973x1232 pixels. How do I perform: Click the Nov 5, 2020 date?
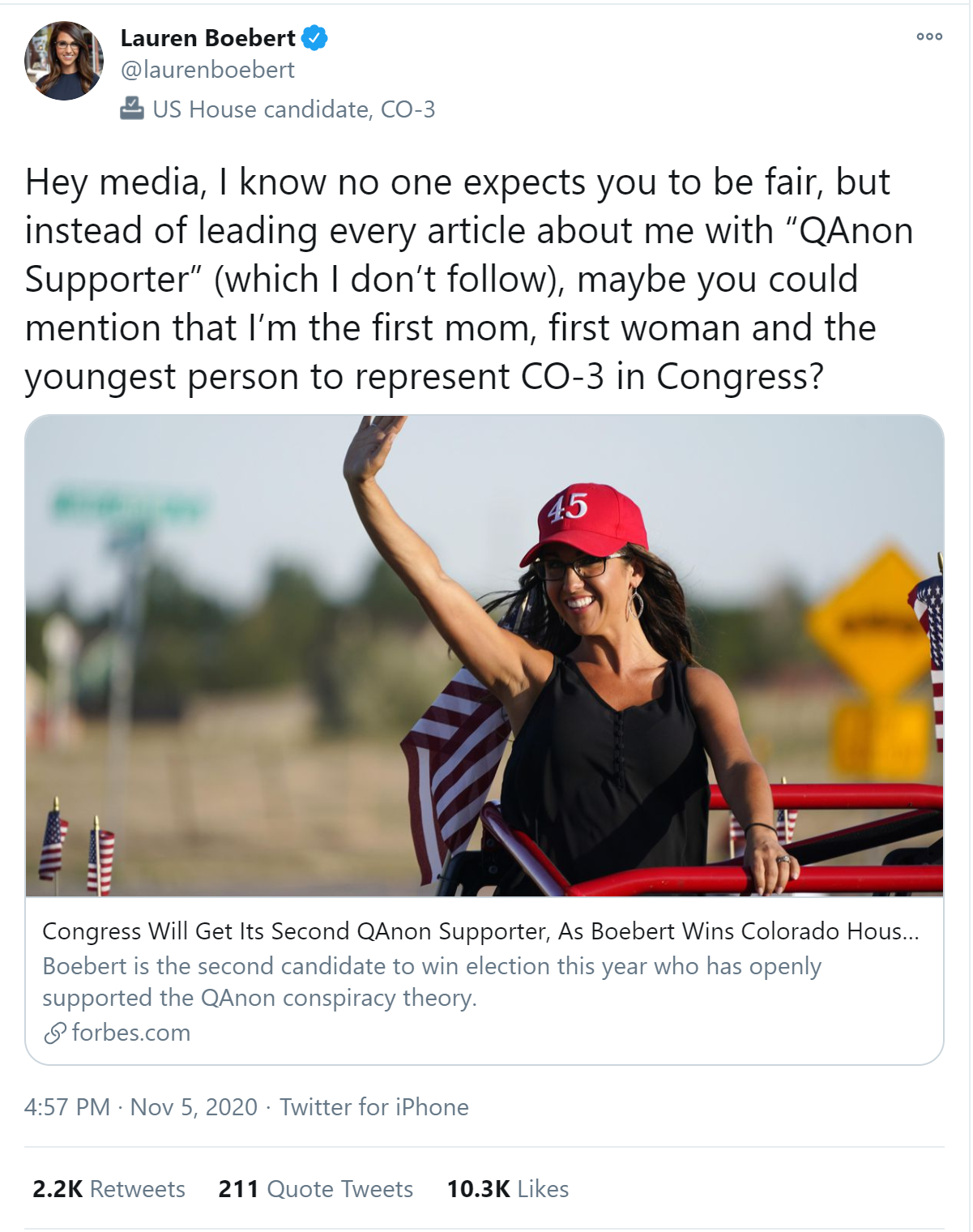pos(194,1107)
